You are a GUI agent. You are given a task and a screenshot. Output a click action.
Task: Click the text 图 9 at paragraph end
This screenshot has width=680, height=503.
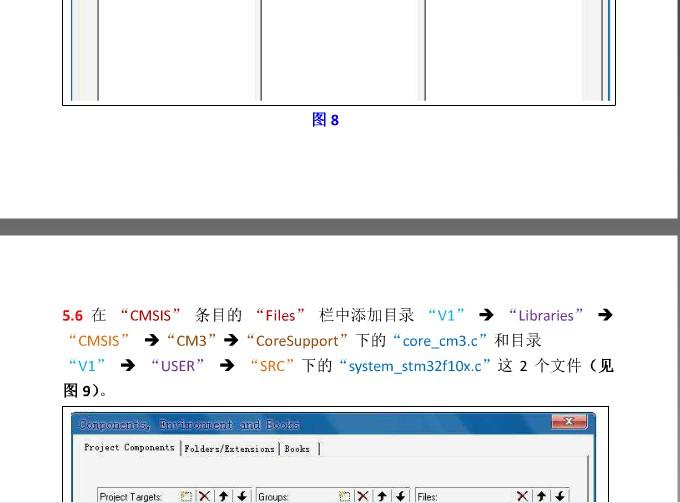coord(77,391)
